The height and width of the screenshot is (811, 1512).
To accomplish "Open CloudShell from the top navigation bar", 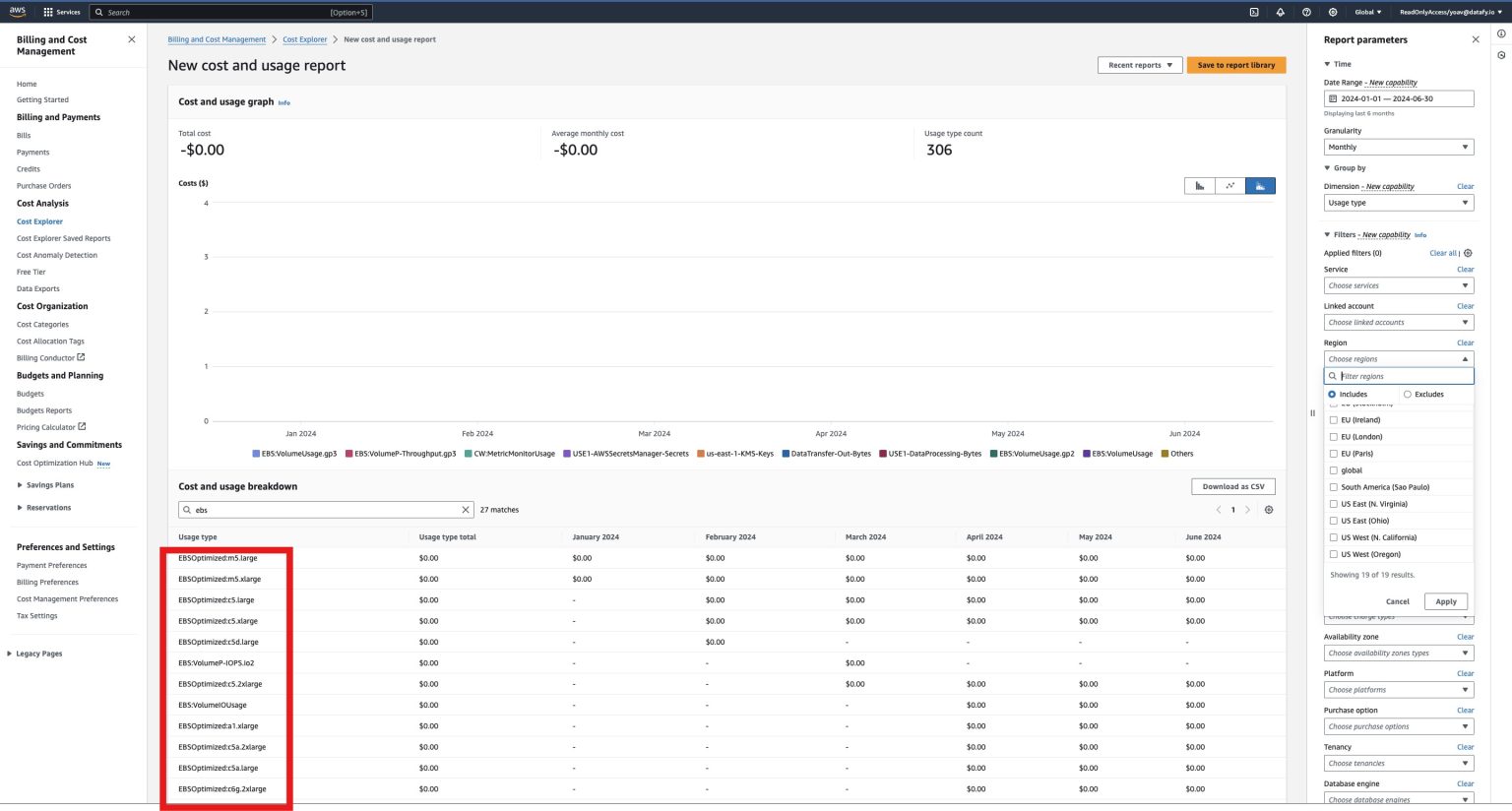I will (x=1253, y=12).
